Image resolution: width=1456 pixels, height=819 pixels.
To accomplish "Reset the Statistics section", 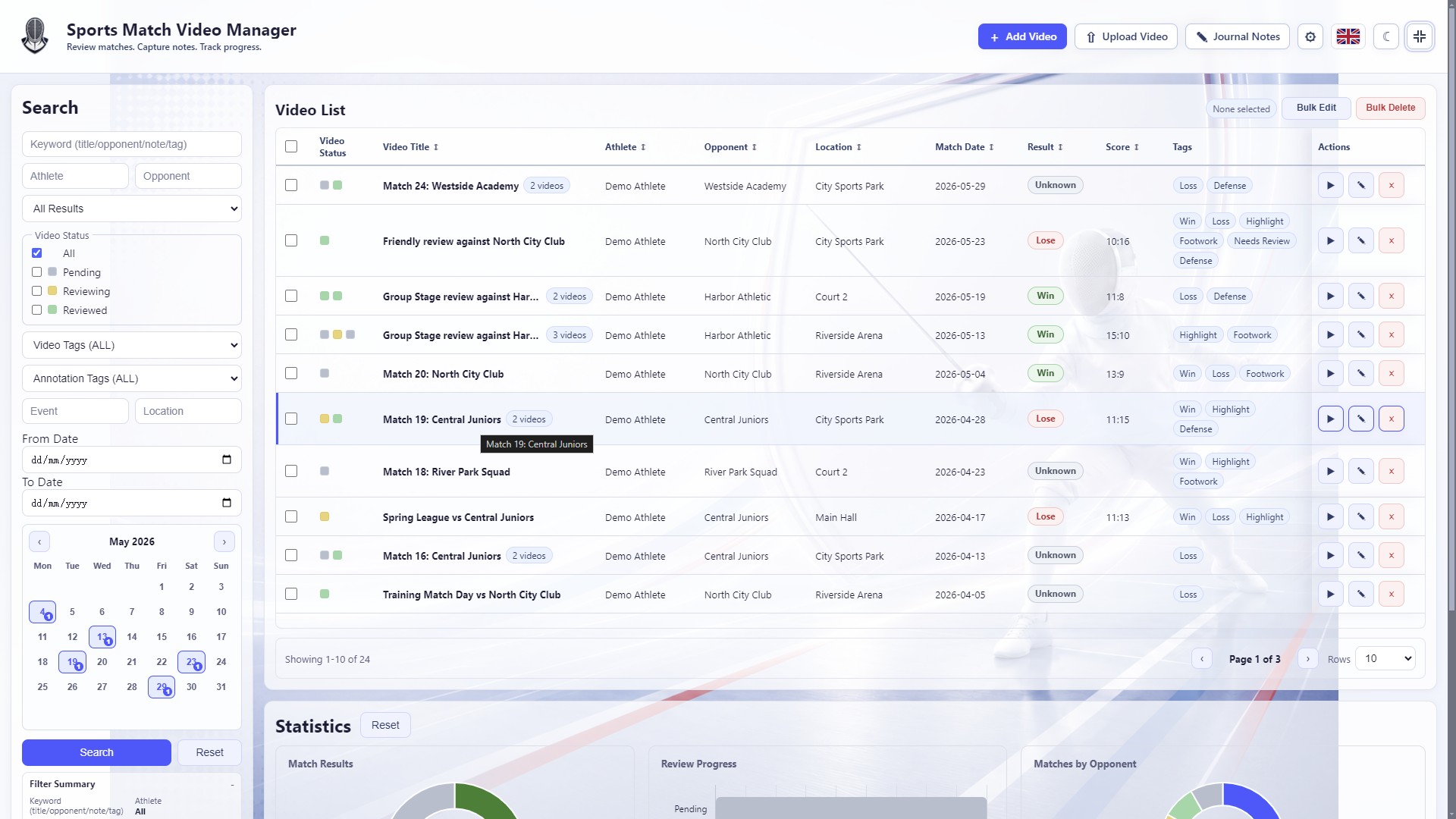I will tap(385, 726).
